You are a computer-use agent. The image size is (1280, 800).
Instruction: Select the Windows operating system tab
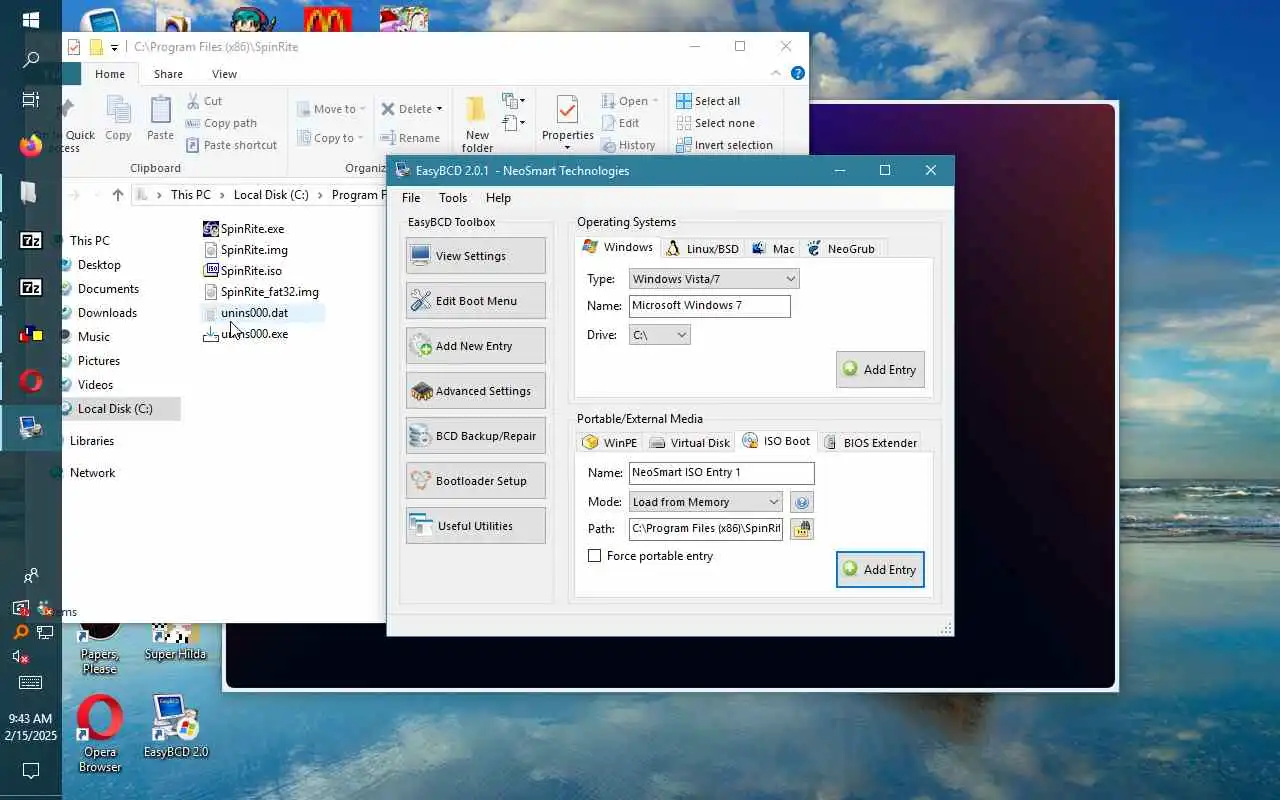point(618,247)
